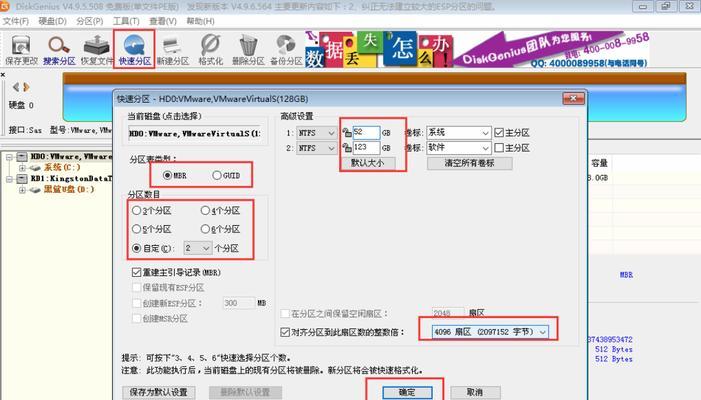The width and height of the screenshot is (701, 400).
Task: Open the File (文件) menu
Action: pyautogui.click(x=16, y=21)
